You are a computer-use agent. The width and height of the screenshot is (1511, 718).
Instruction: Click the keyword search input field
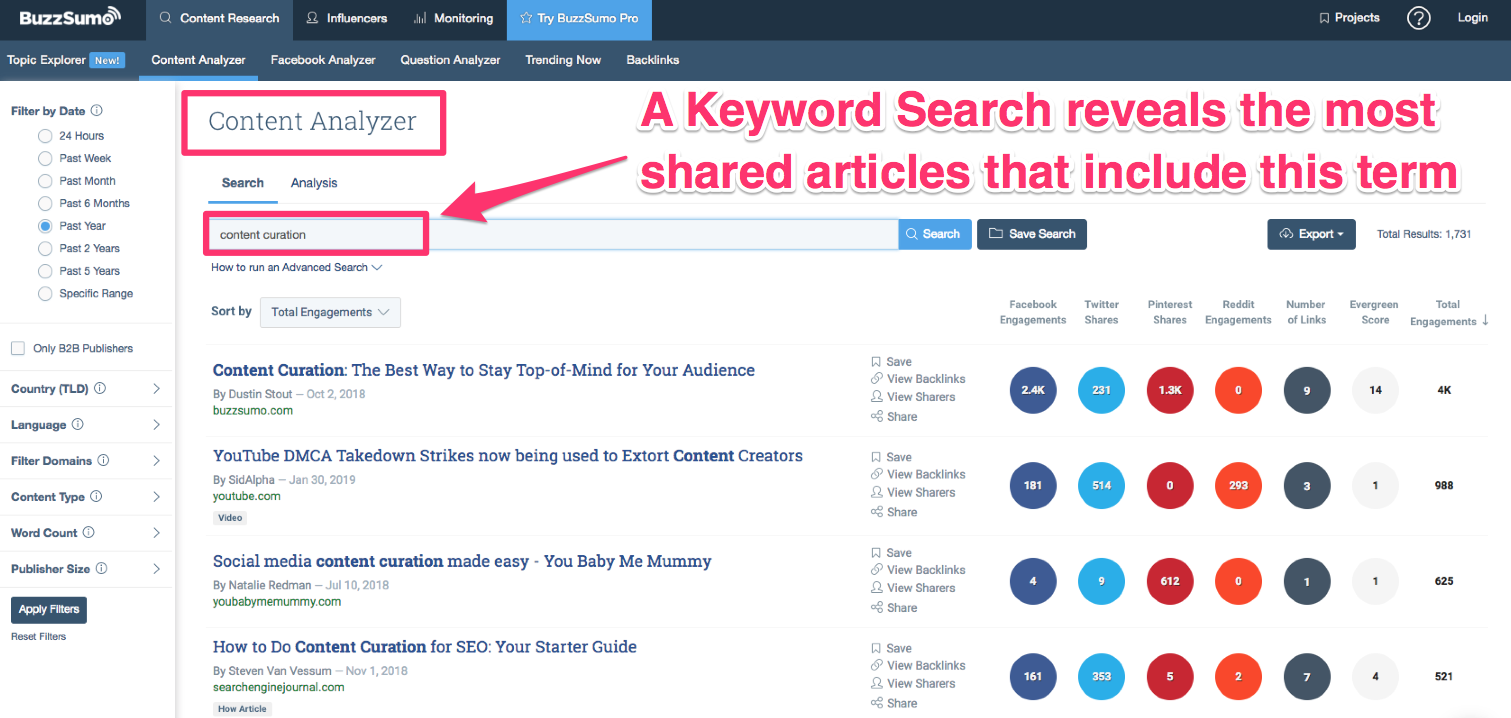coord(552,235)
